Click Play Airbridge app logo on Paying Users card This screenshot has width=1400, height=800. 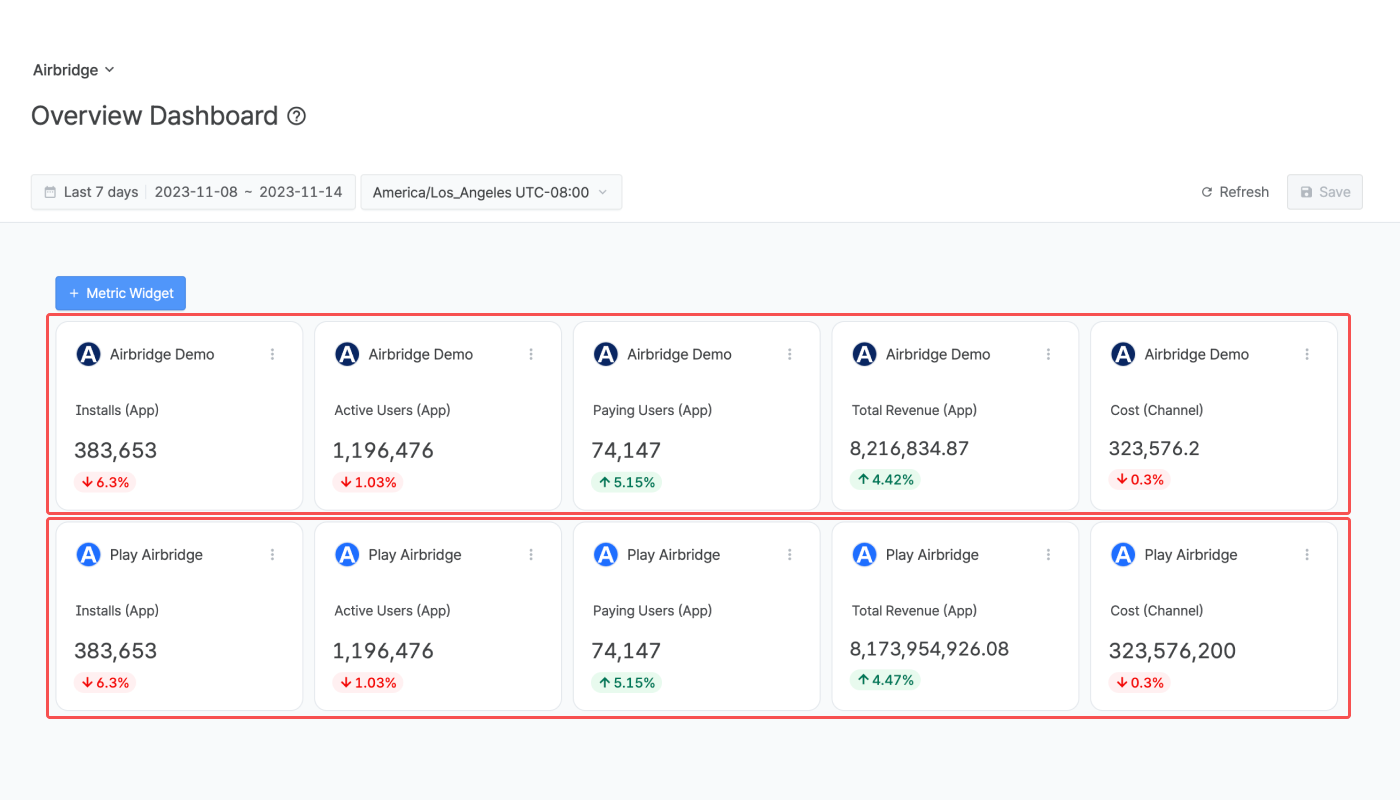(605, 554)
